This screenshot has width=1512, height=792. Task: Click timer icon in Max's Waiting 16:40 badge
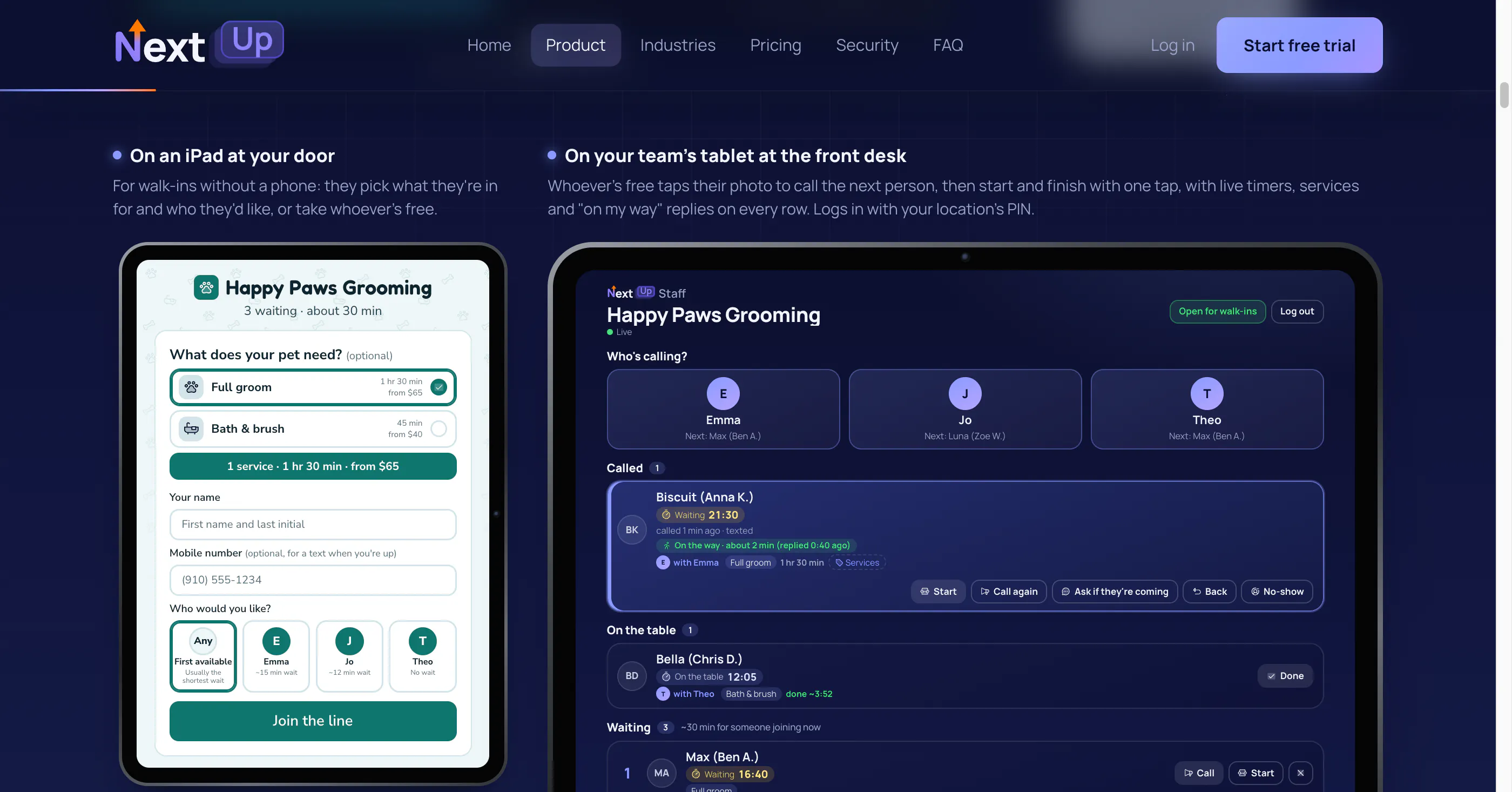[x=696, y=774]
